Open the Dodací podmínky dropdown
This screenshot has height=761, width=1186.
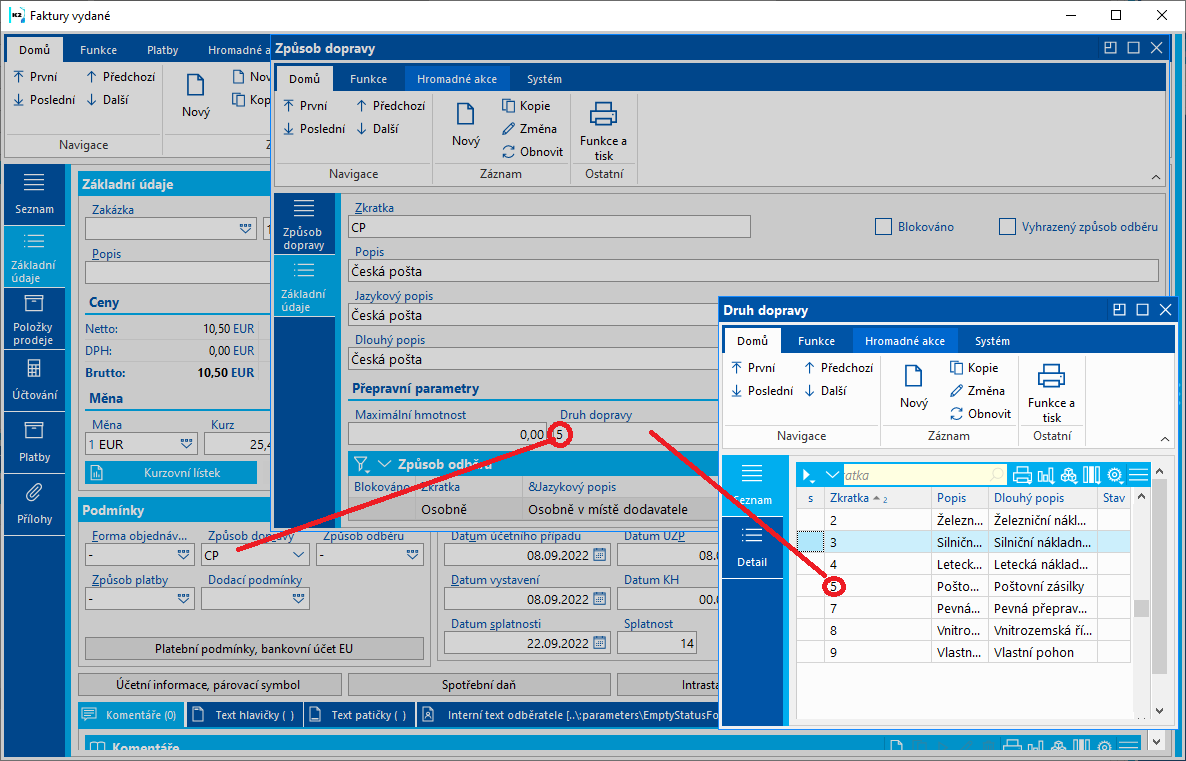(x=299, y=598)
